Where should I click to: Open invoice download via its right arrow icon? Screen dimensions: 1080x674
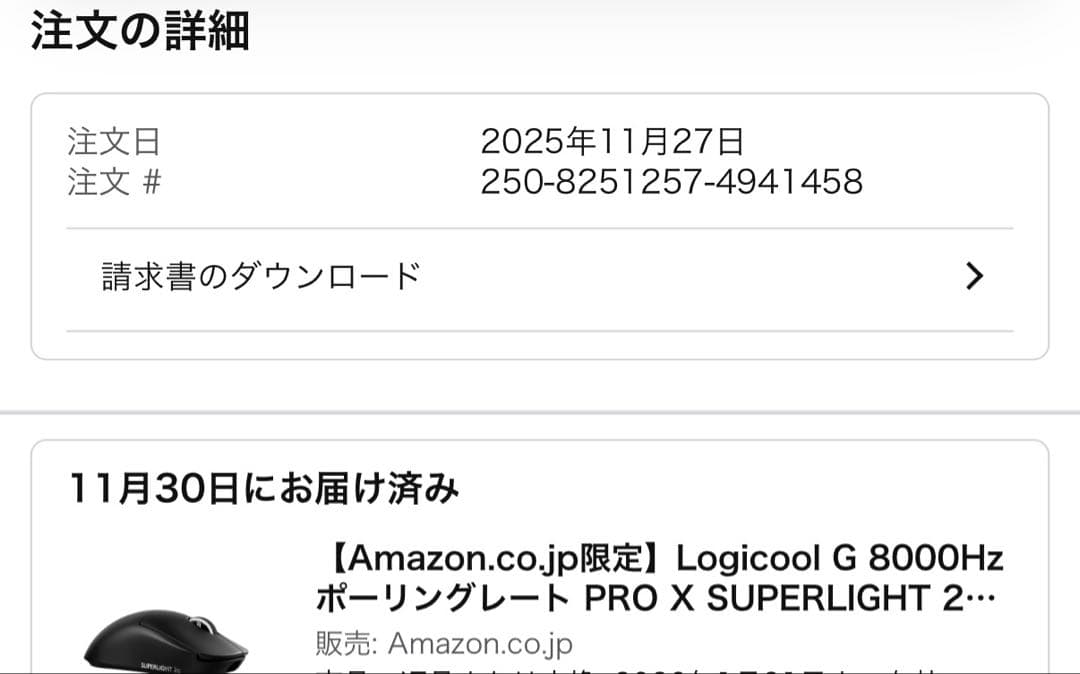(976, 276)
